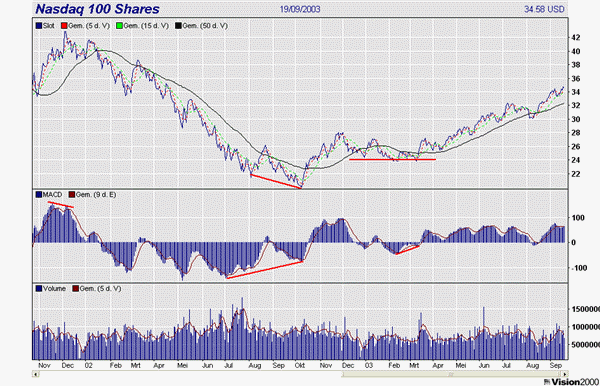The height and width of the screenshot is (386, 600).
Task: Click the scrollbar left arrow below the chart
Action: coord(35,374)
